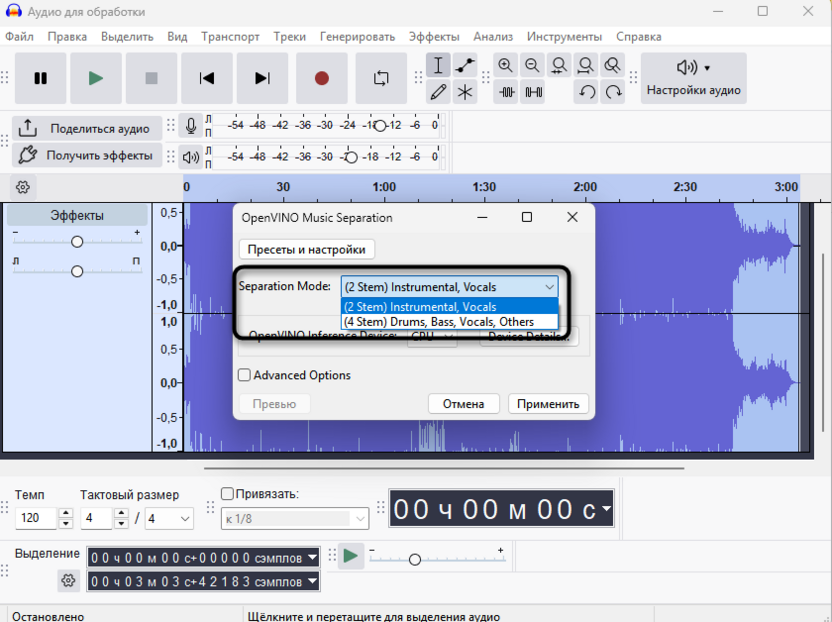Open timeline options gear icon

pos(23,187)
